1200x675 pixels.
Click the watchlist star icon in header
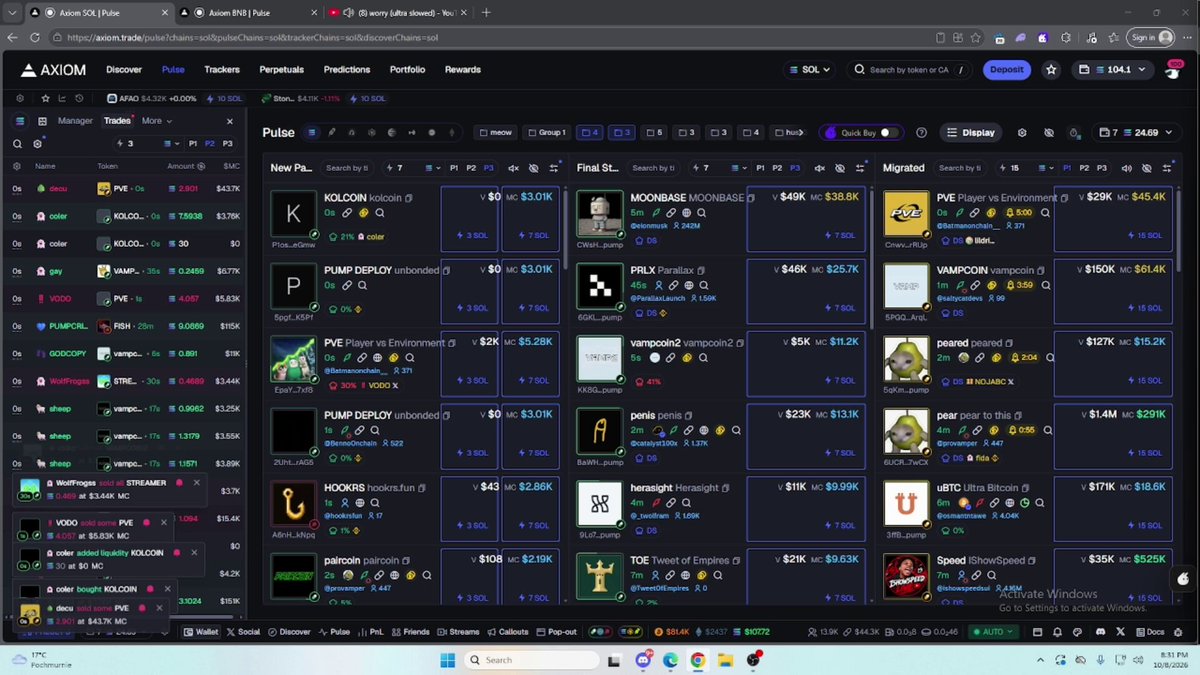(1051, 70)
